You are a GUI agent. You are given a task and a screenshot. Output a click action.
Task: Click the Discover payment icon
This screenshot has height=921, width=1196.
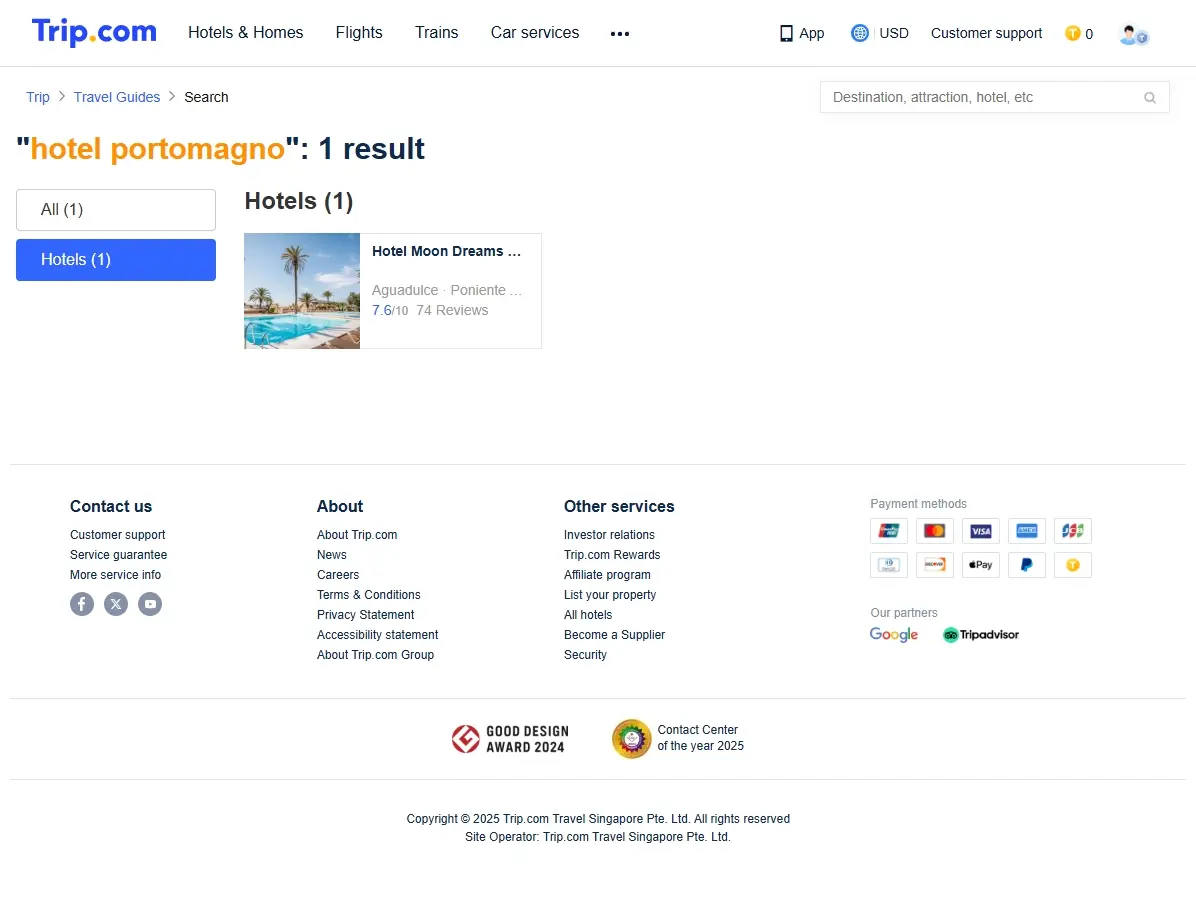click(934, 565)
